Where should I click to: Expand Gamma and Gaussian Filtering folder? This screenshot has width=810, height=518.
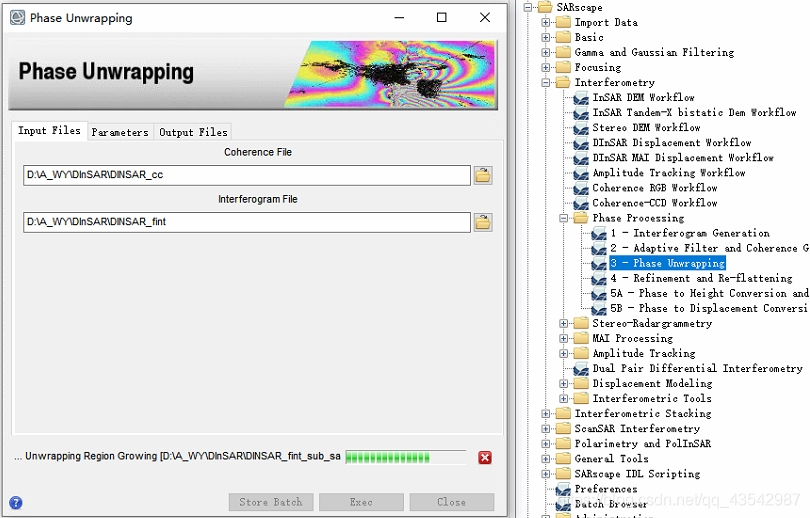(546, 52)
